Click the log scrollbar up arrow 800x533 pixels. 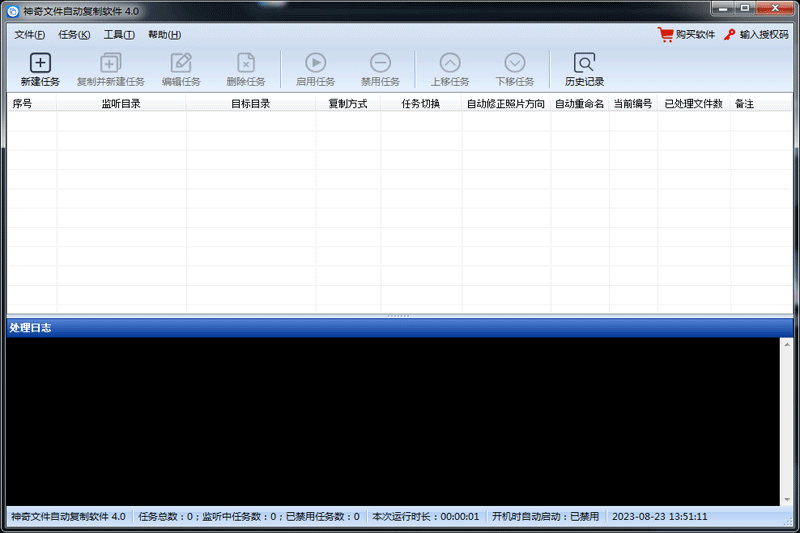787,345
